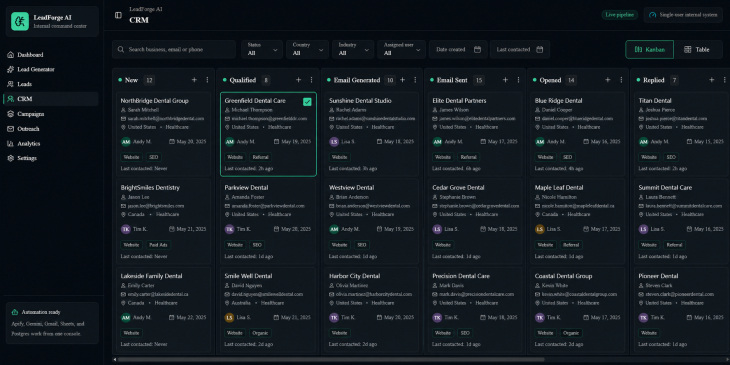Open Campaigns in the sidebar
Image resolution: width=730 pixels, height=365 pixels.
(51, 114)
